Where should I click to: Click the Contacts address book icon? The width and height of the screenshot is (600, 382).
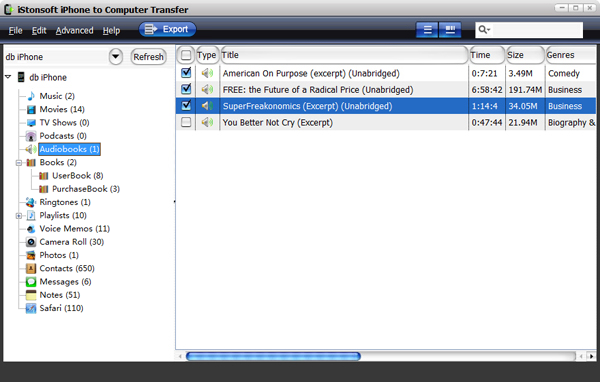pos(31,268)
